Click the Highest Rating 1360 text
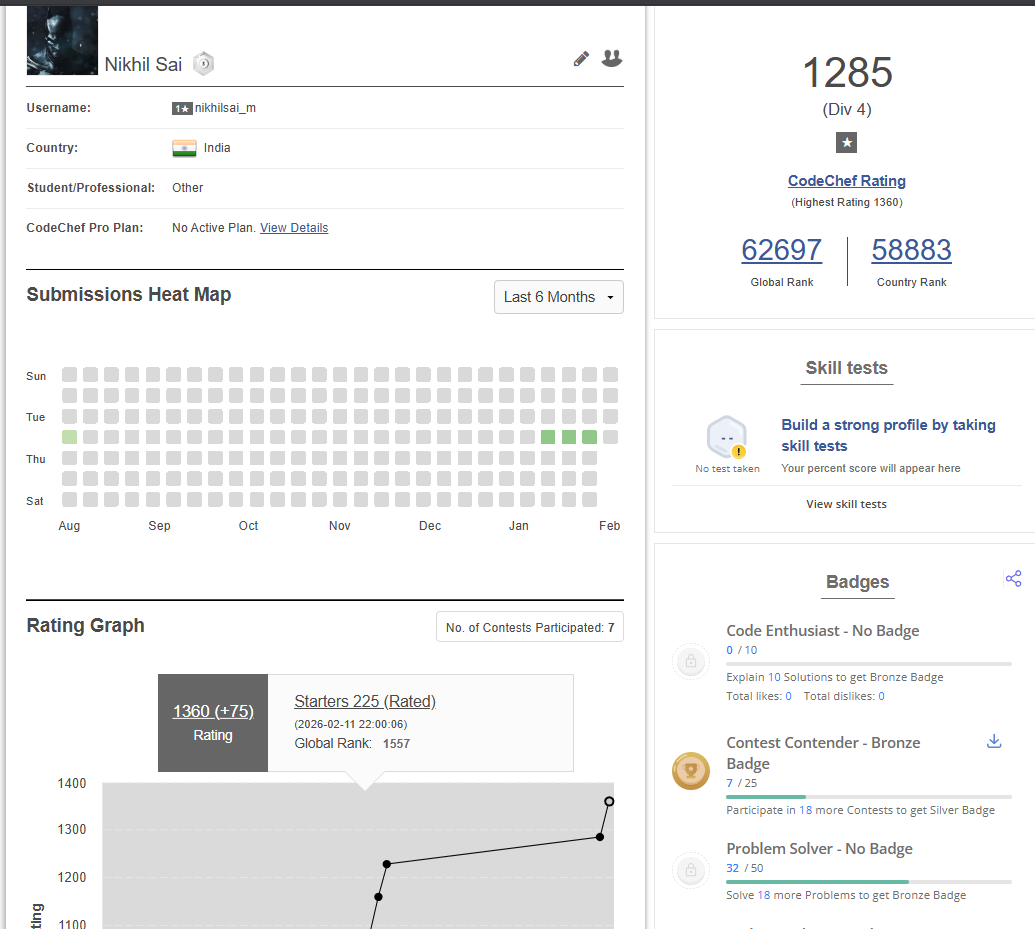The width and height of the screenshot is (1035, 929). 846,202
